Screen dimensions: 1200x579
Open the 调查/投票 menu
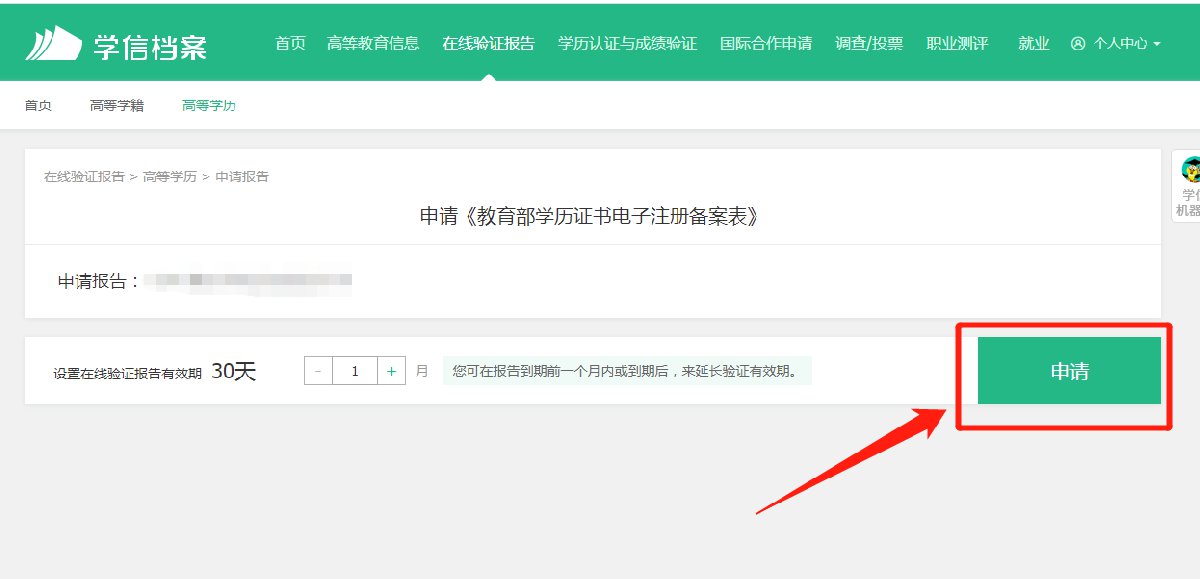(x=869, y=44)
